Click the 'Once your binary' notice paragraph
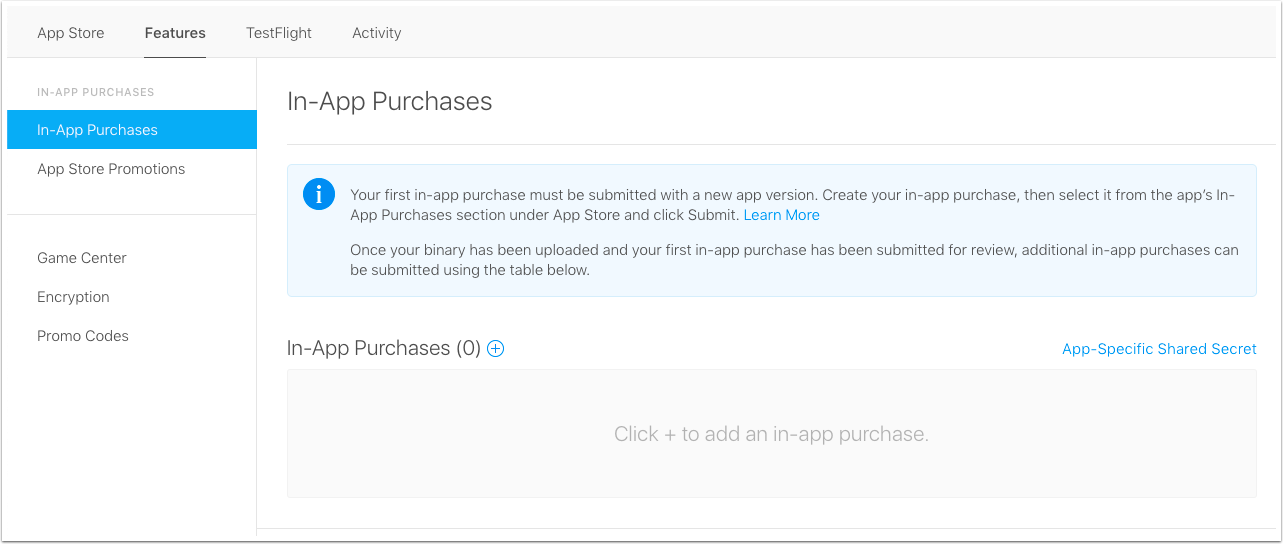This screenshot has width=1283, height=544. [x=795, y=260]
